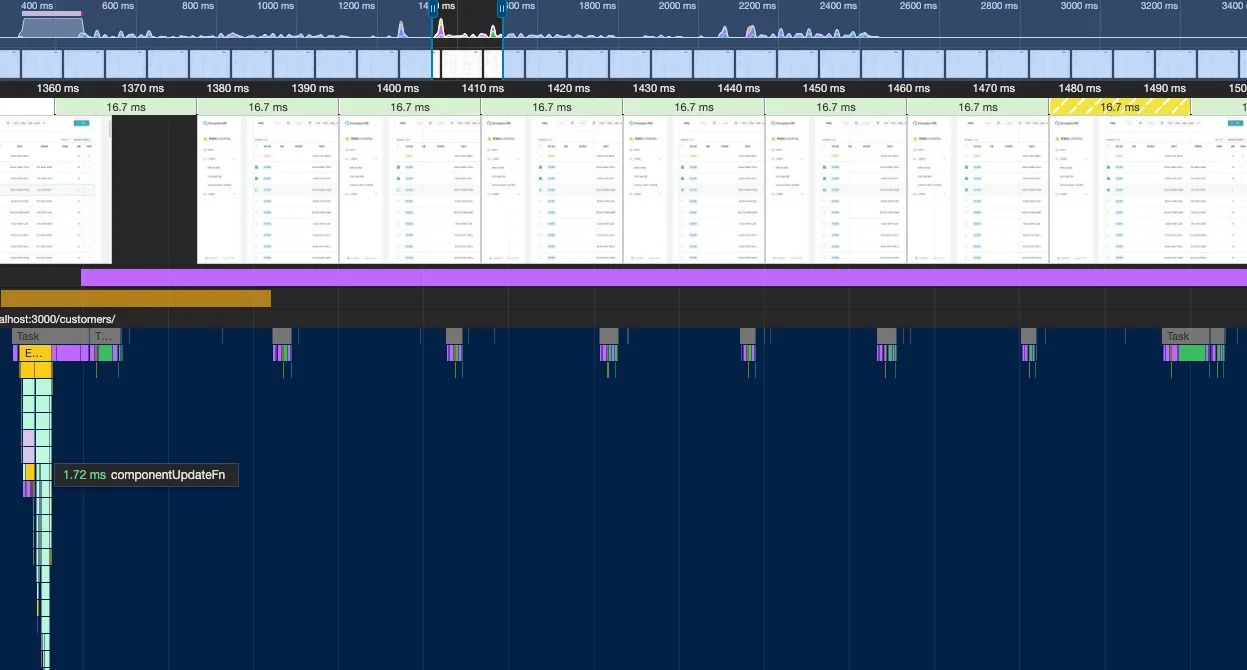Click the short task block labeled T...

coord(104,336)
